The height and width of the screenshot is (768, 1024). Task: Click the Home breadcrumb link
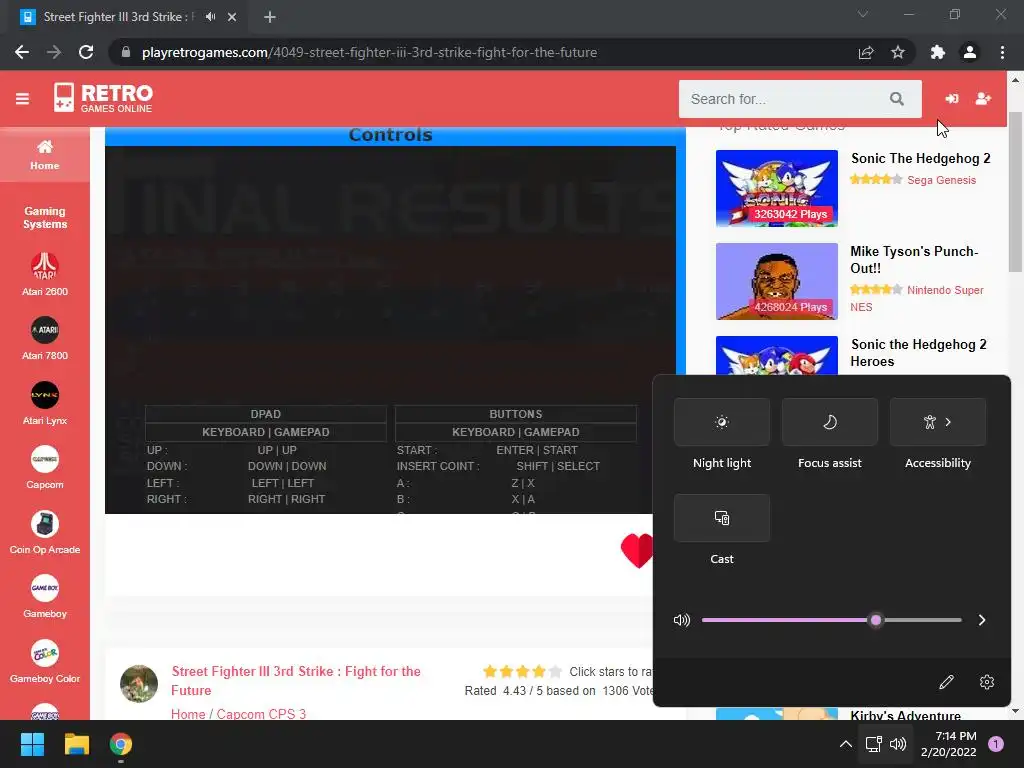188,714
